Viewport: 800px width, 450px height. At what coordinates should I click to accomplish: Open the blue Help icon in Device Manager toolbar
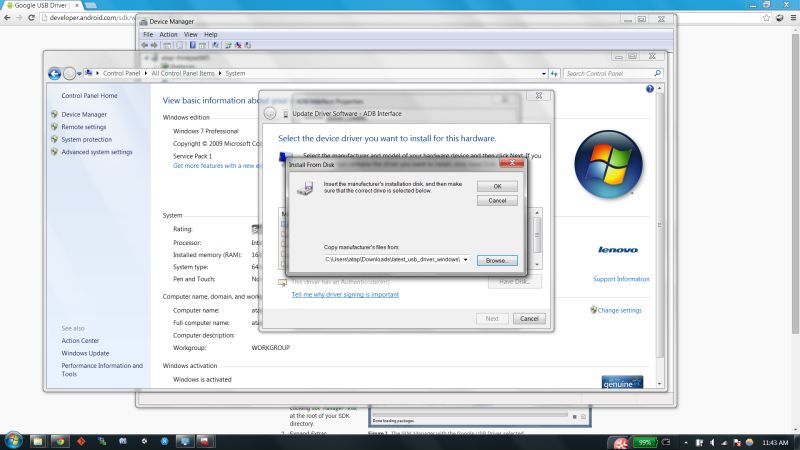192,45
